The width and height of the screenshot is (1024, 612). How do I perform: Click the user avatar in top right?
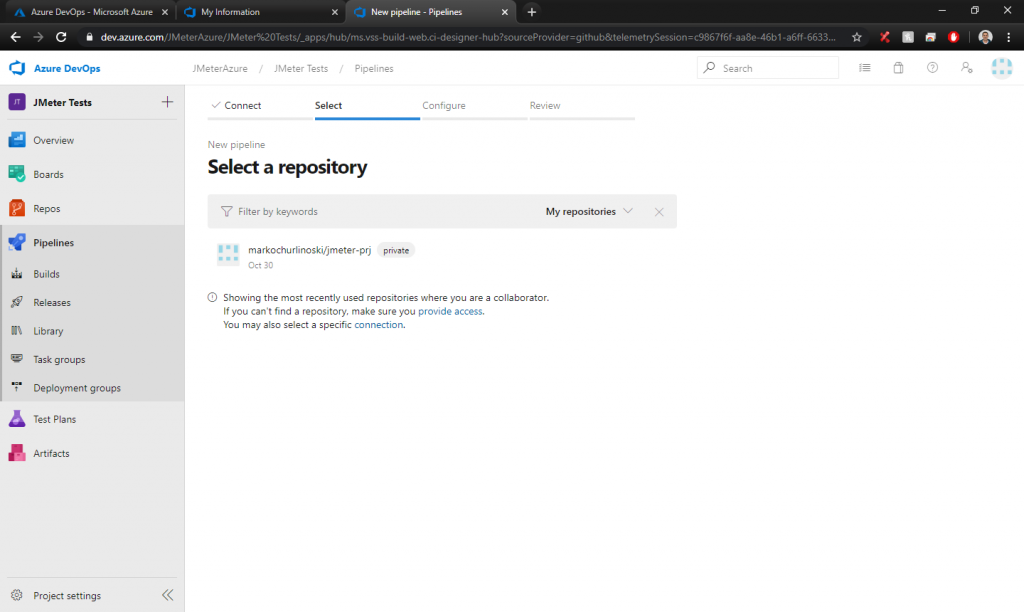(1002, 67)
